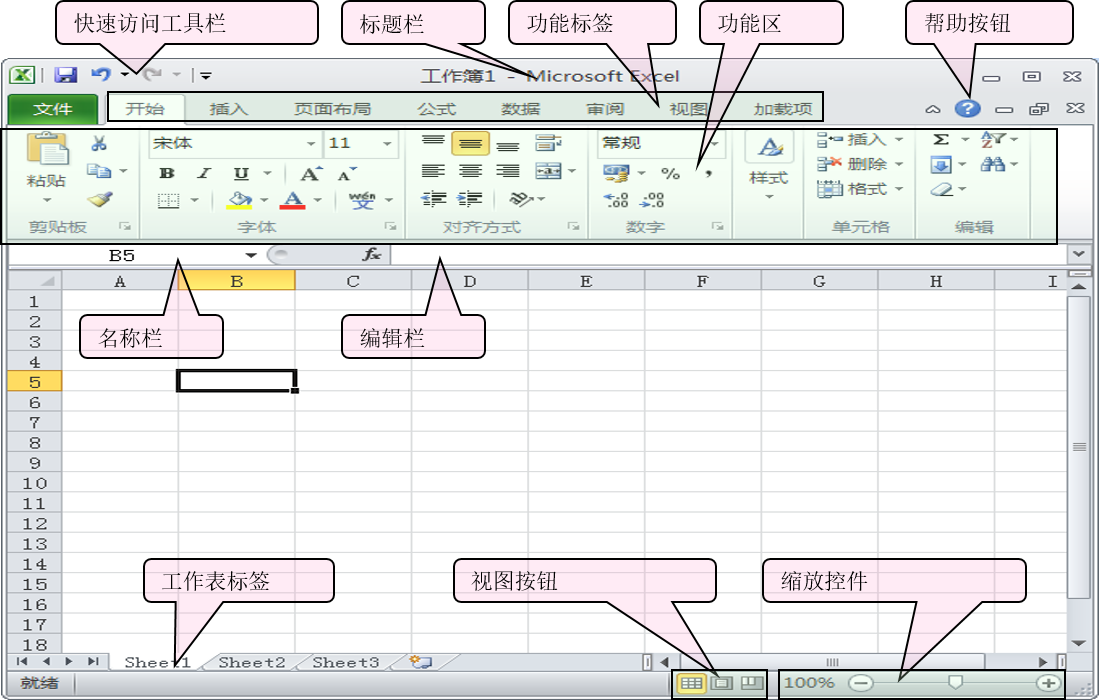The height and width of the screenshot is (700, 1099).
Task: Toggle center vertical alignment button
Action: click(470, 144)
